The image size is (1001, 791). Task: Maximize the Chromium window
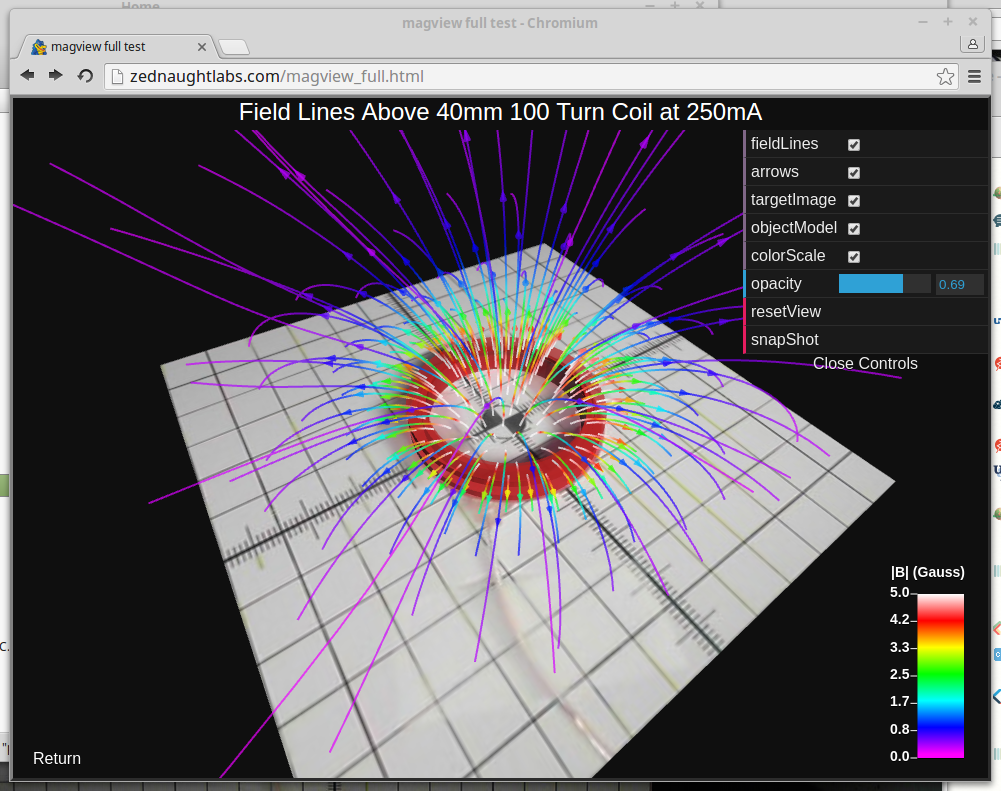tap(948, 22)
